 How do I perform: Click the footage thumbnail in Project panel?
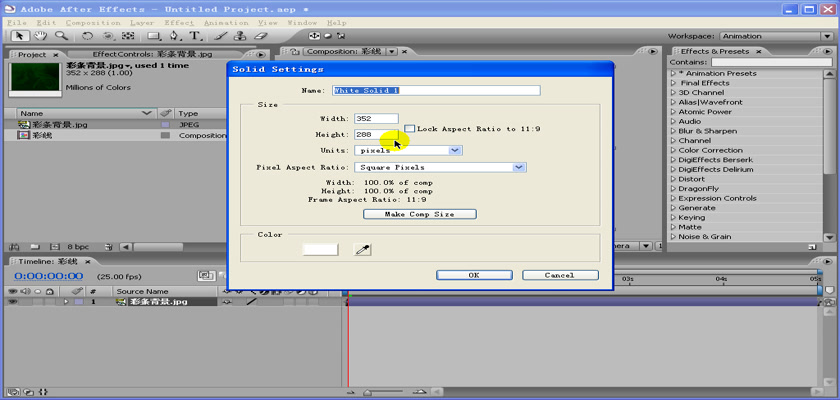(36, 79)
